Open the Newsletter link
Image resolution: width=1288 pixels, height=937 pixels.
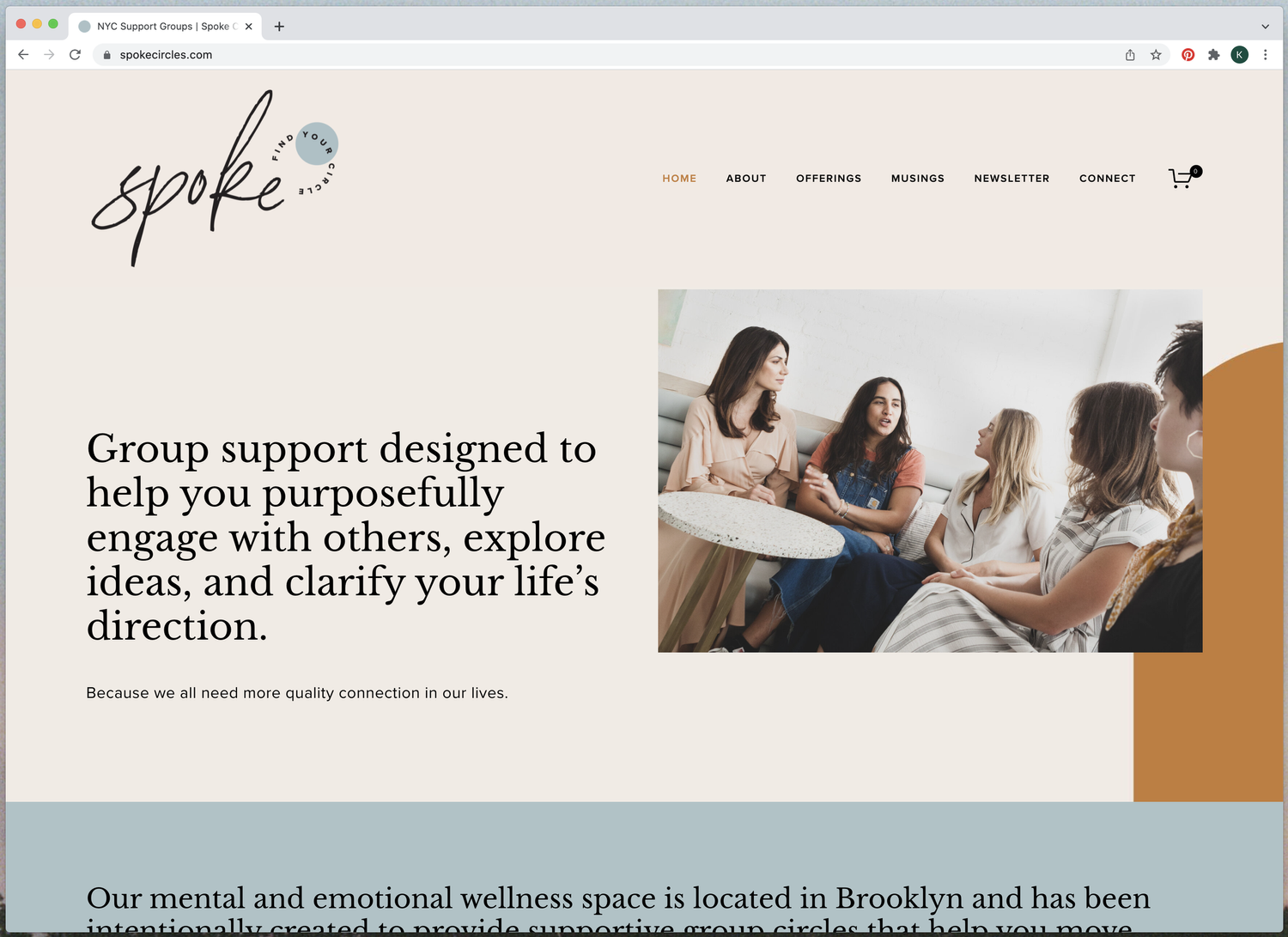tap(1012, 179)
